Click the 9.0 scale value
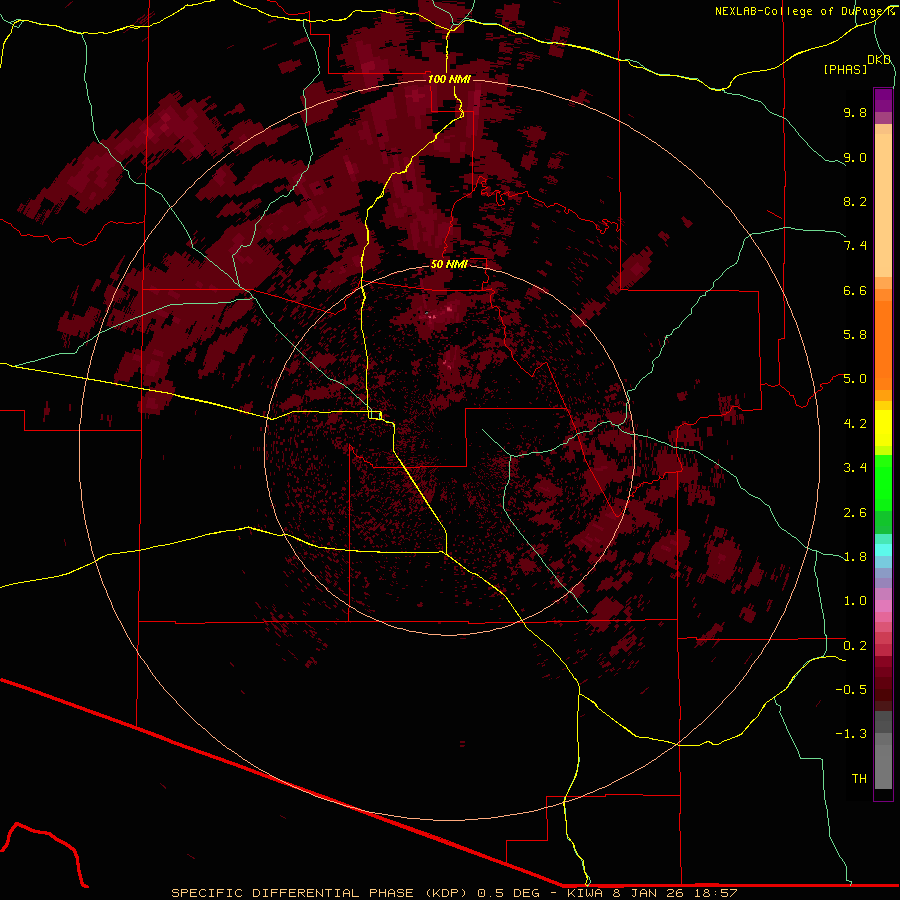Screen dimensions: 900x900 tap(855, 157)
